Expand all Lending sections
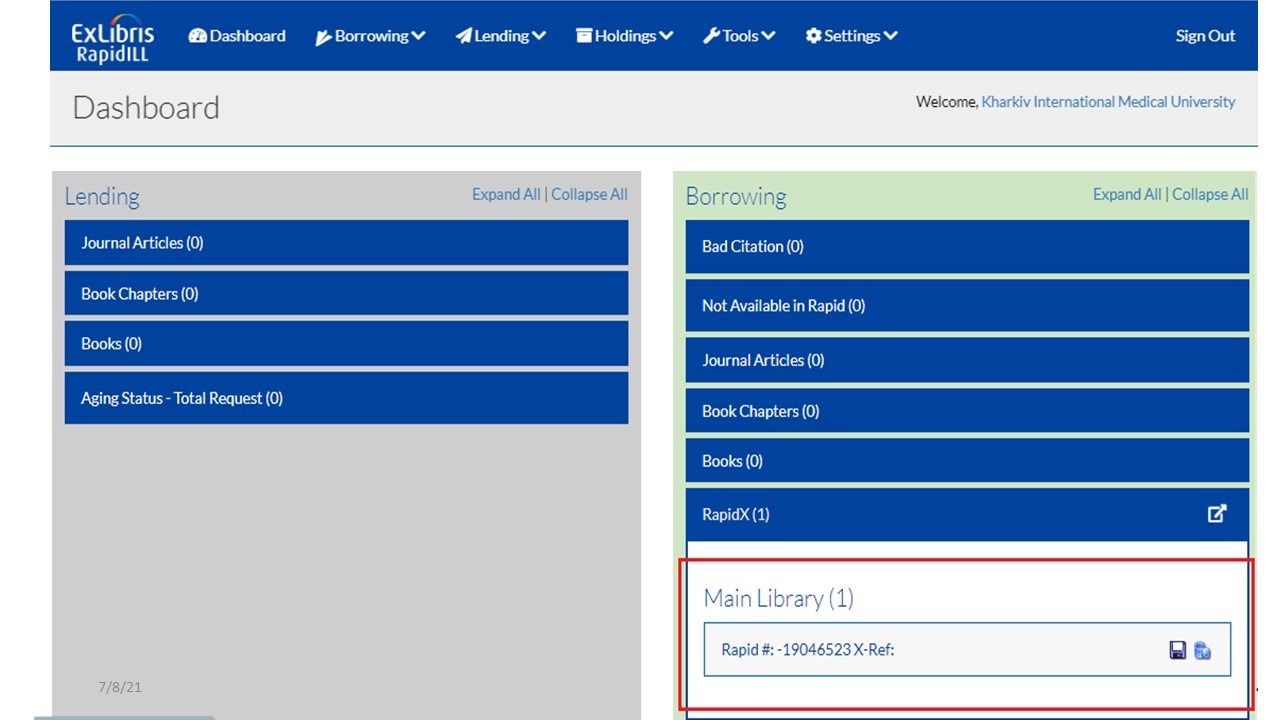The width and height of the screenshot is (1280, 720). [x=506, y=194]
